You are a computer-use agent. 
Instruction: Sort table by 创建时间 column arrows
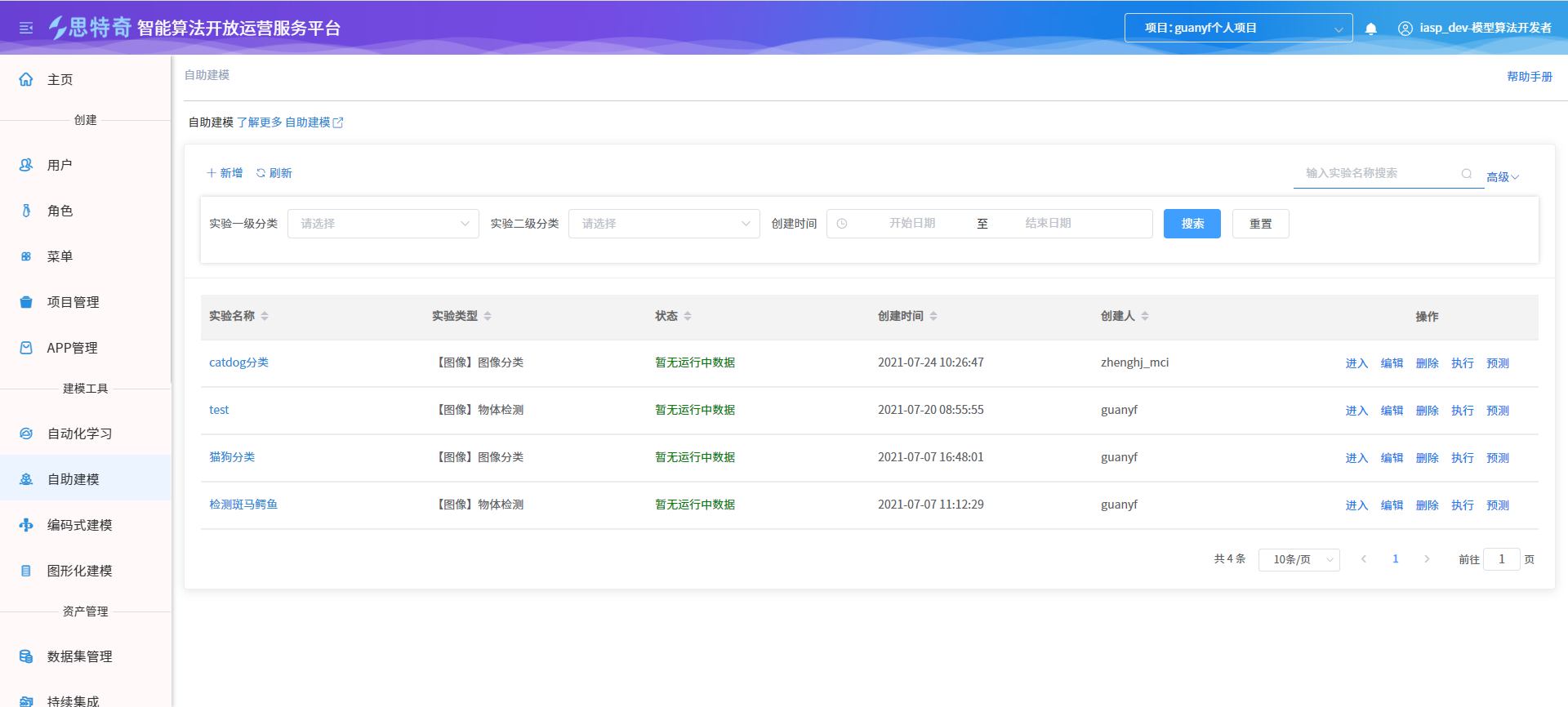(x=933, y=316)
